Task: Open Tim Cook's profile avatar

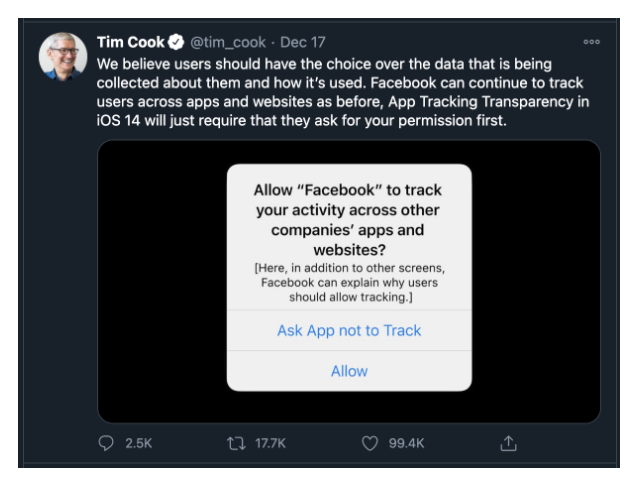Action: click(x=62, y=56)
